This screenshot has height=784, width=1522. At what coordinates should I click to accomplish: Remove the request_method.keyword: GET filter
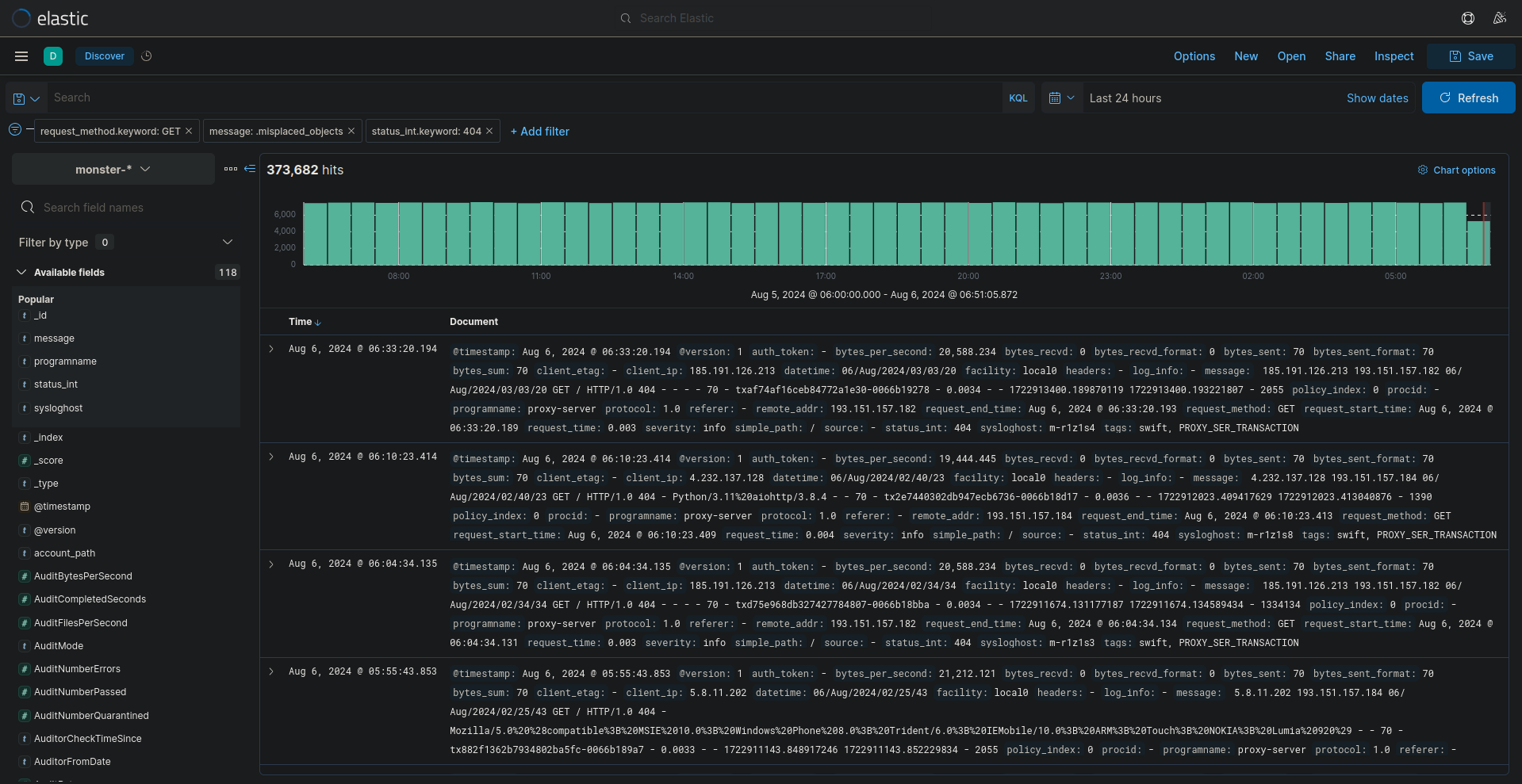point(189,131)
